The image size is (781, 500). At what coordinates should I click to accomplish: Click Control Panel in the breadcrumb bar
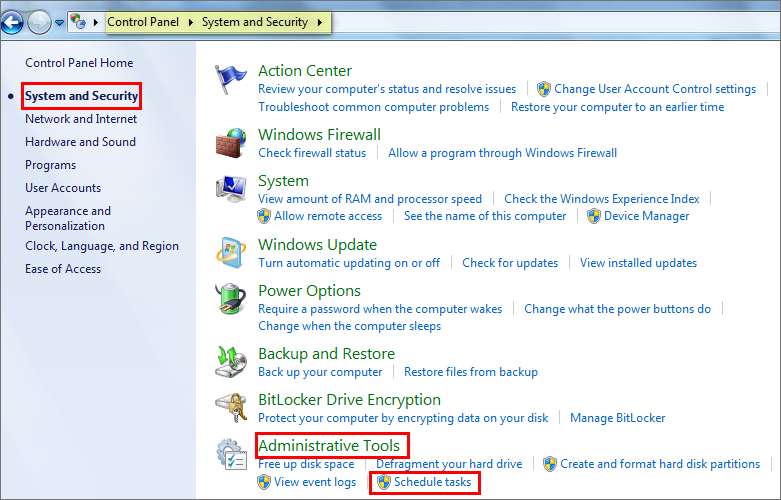pyautogui.click(x=143, y=22)
